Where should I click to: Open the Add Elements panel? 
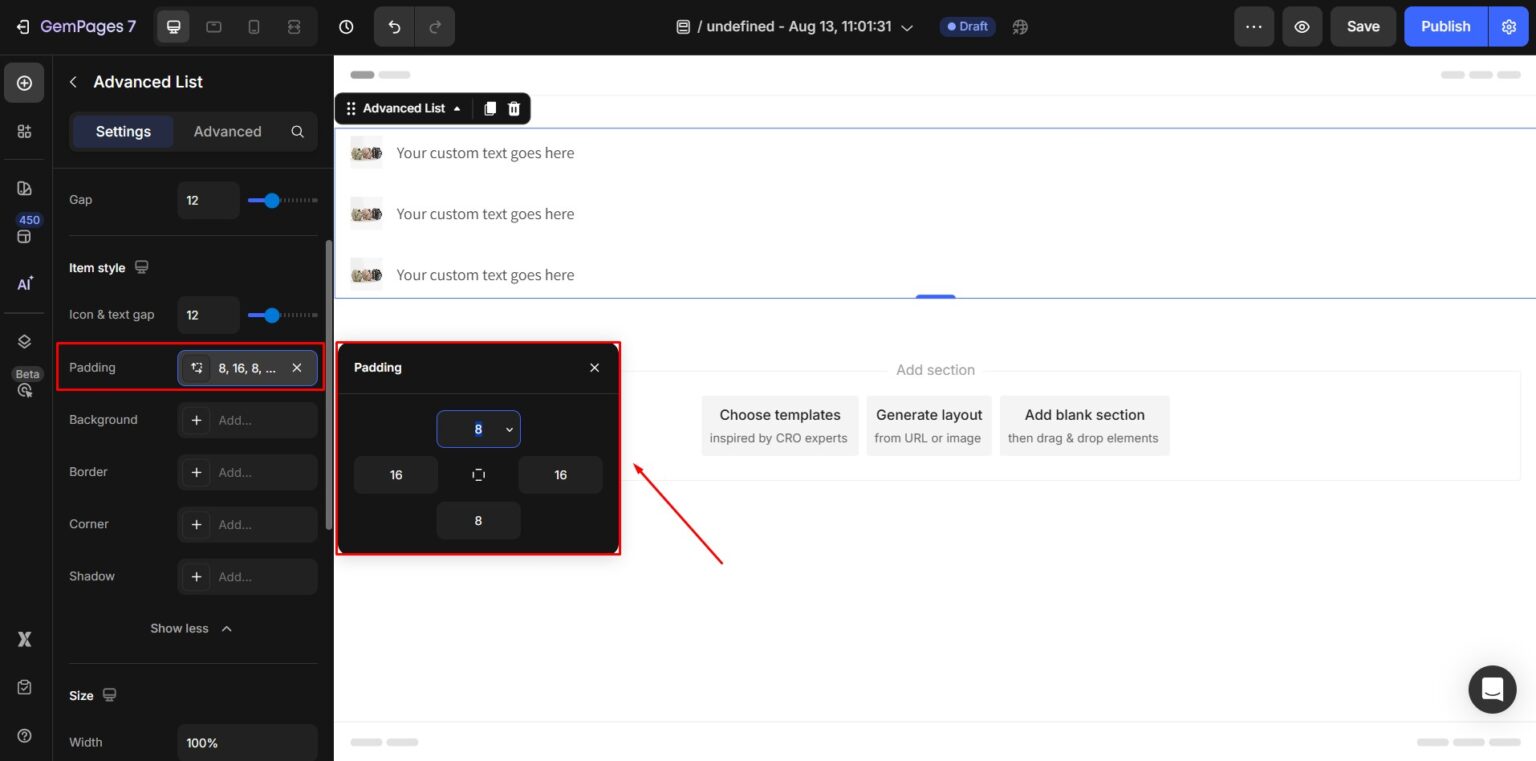(23, 83)
